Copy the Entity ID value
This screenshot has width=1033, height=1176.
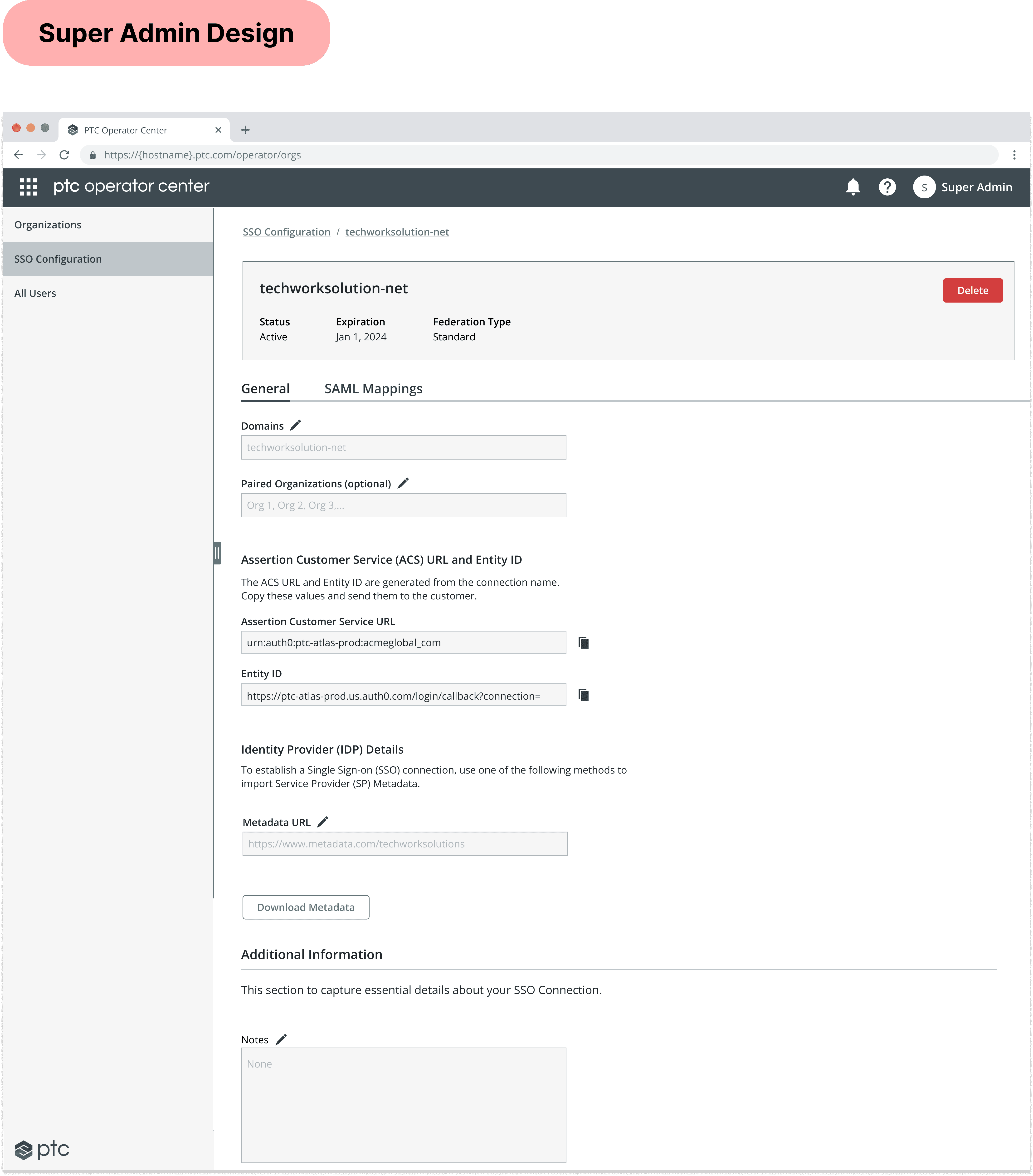click(583, 695)
